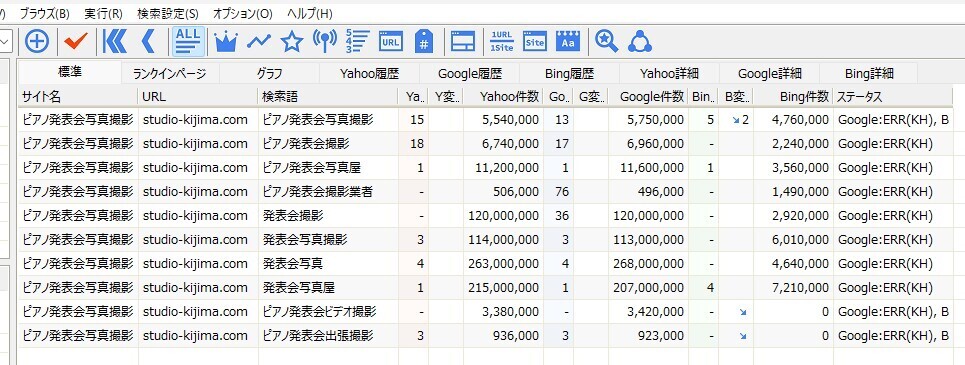This screenshot has height=365, width=965.
Task: Switch to the Bing詳細 tab
Action: click(x=868, y=74)
